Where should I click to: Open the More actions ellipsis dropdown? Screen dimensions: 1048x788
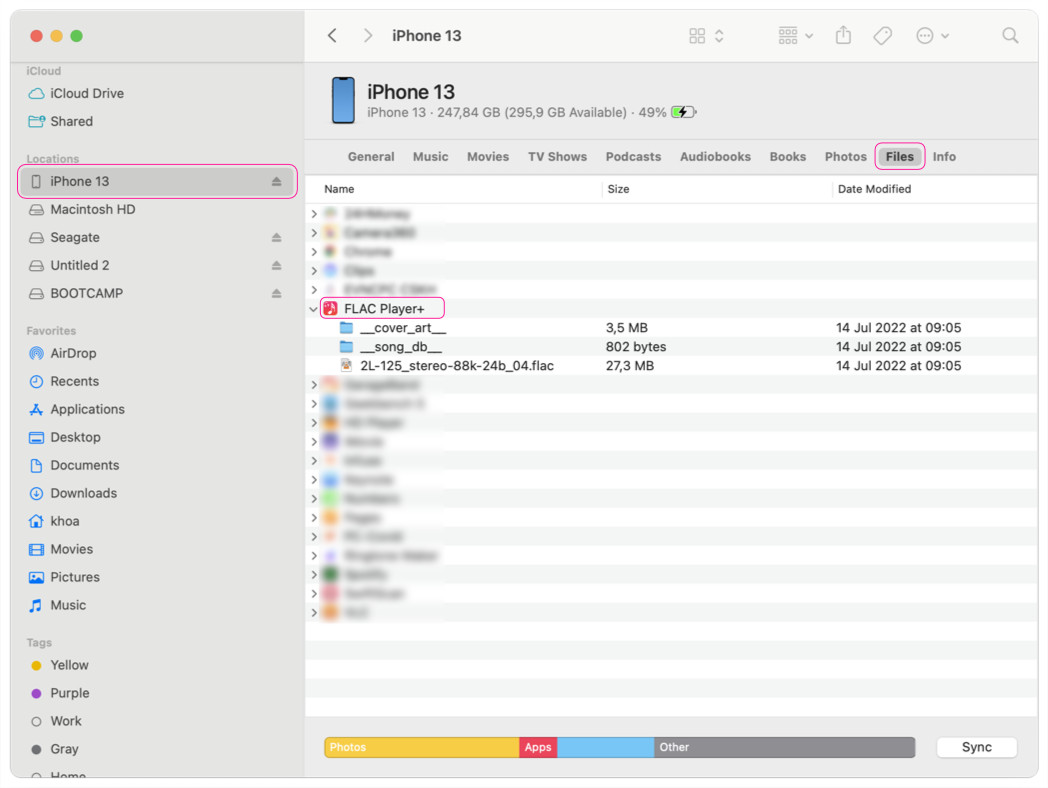point(932,36)
